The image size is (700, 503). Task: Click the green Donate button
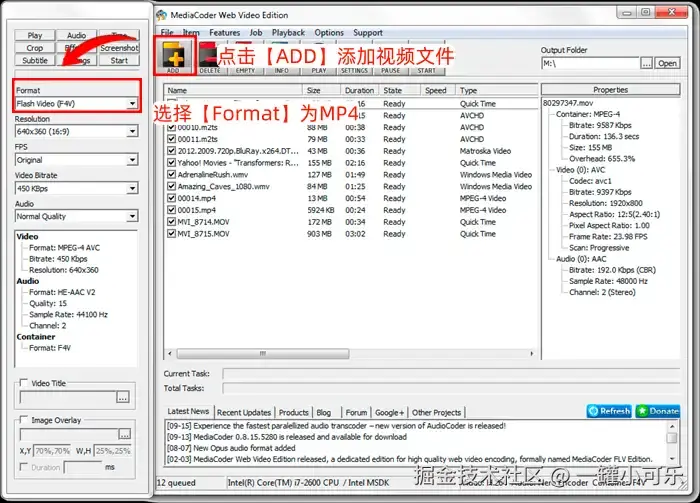(658, 411)
